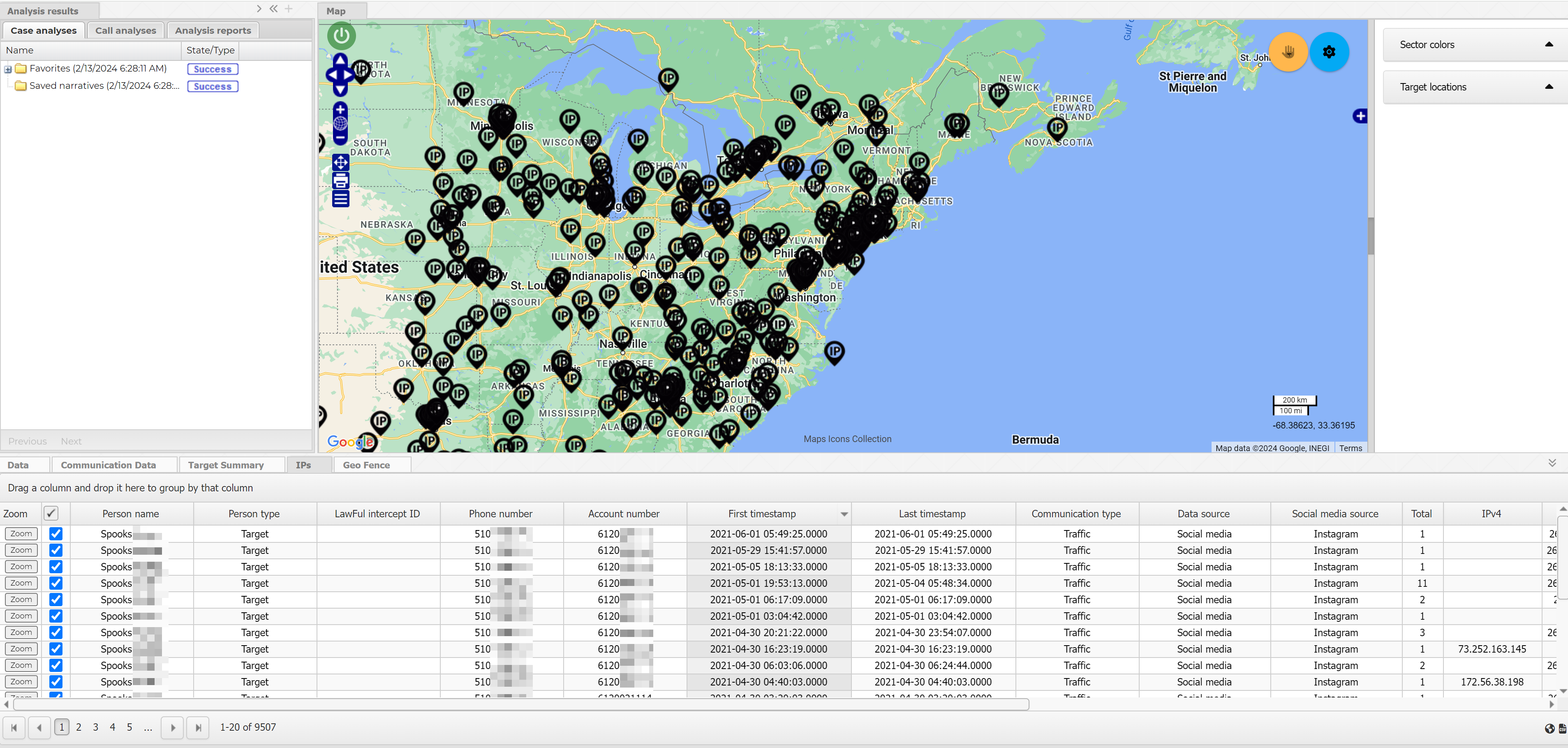
Task: Go to page 3 of results
Action: tap(95, 727)
